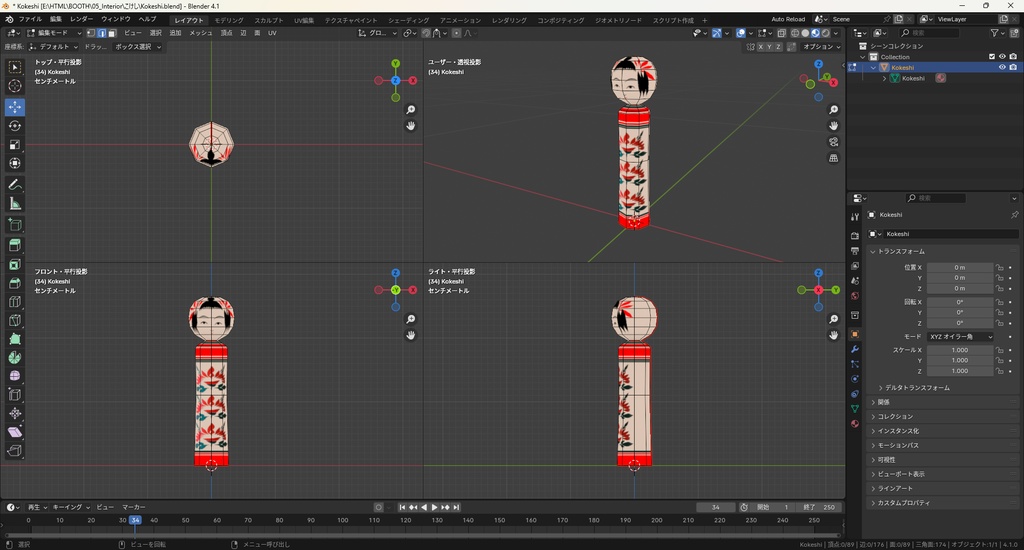Viewport: 1024px width, 550px height.
Task: Select the Rotate tool in the left toolbar
Action: [15, 126]
